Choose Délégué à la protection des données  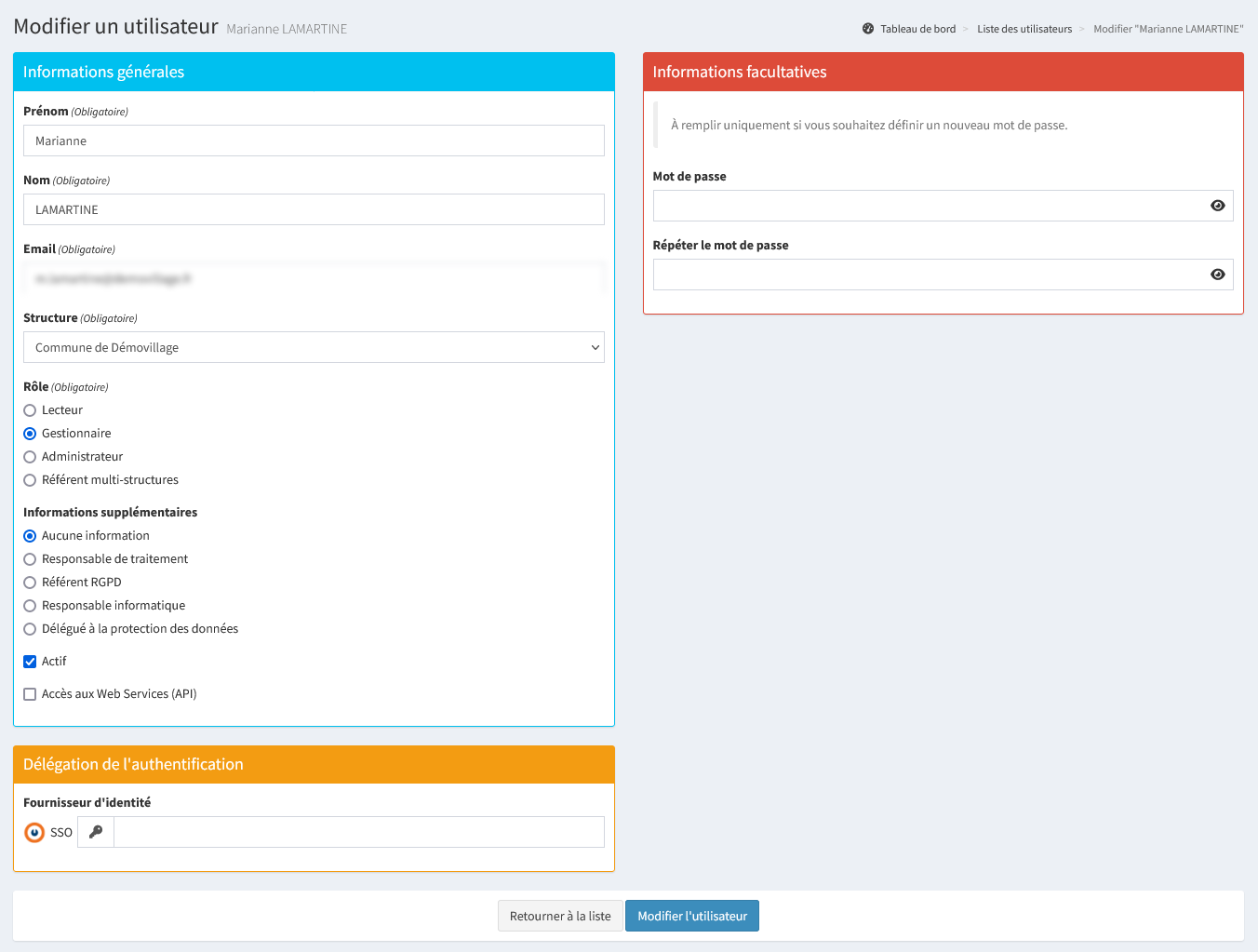[30, 629]
